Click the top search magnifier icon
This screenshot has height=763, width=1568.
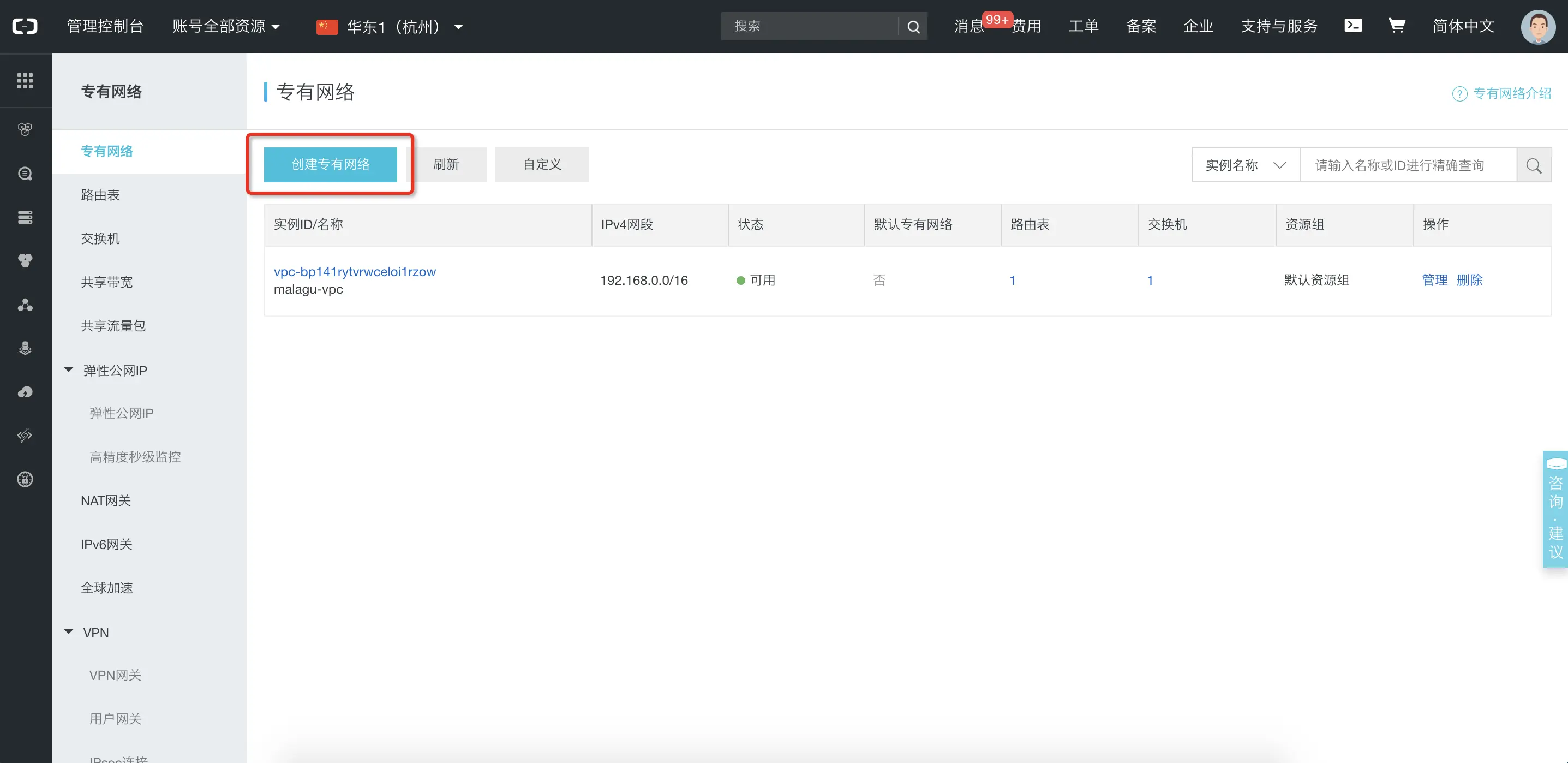point(913,27)
